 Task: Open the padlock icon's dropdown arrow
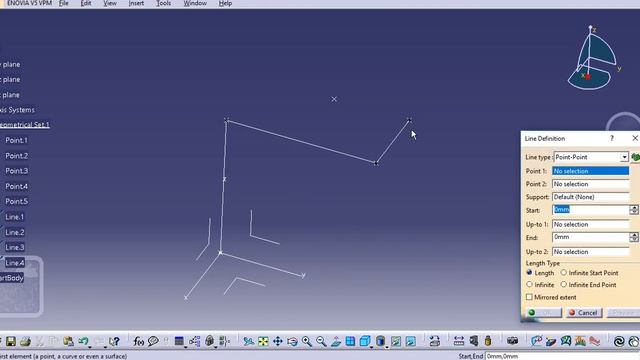point(215,346)
